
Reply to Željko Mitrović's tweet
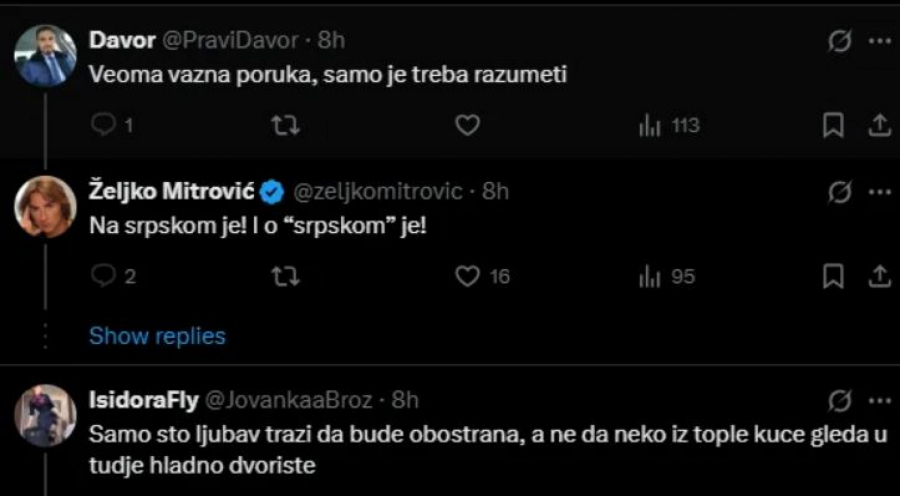pos(105,277)
